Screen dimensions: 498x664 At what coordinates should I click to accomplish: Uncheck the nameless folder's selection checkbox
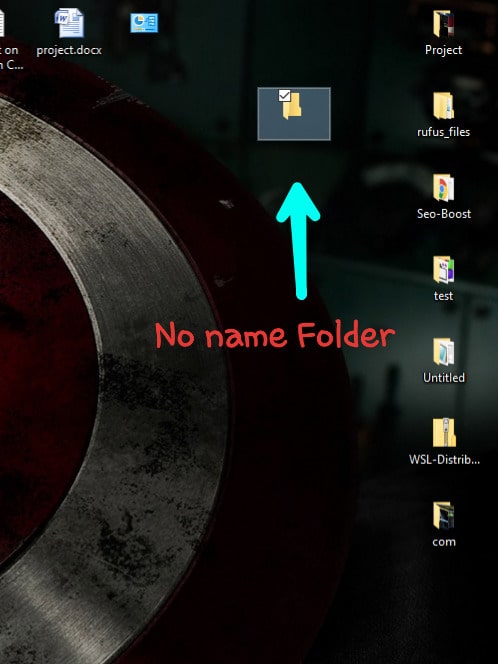(285, 96)
